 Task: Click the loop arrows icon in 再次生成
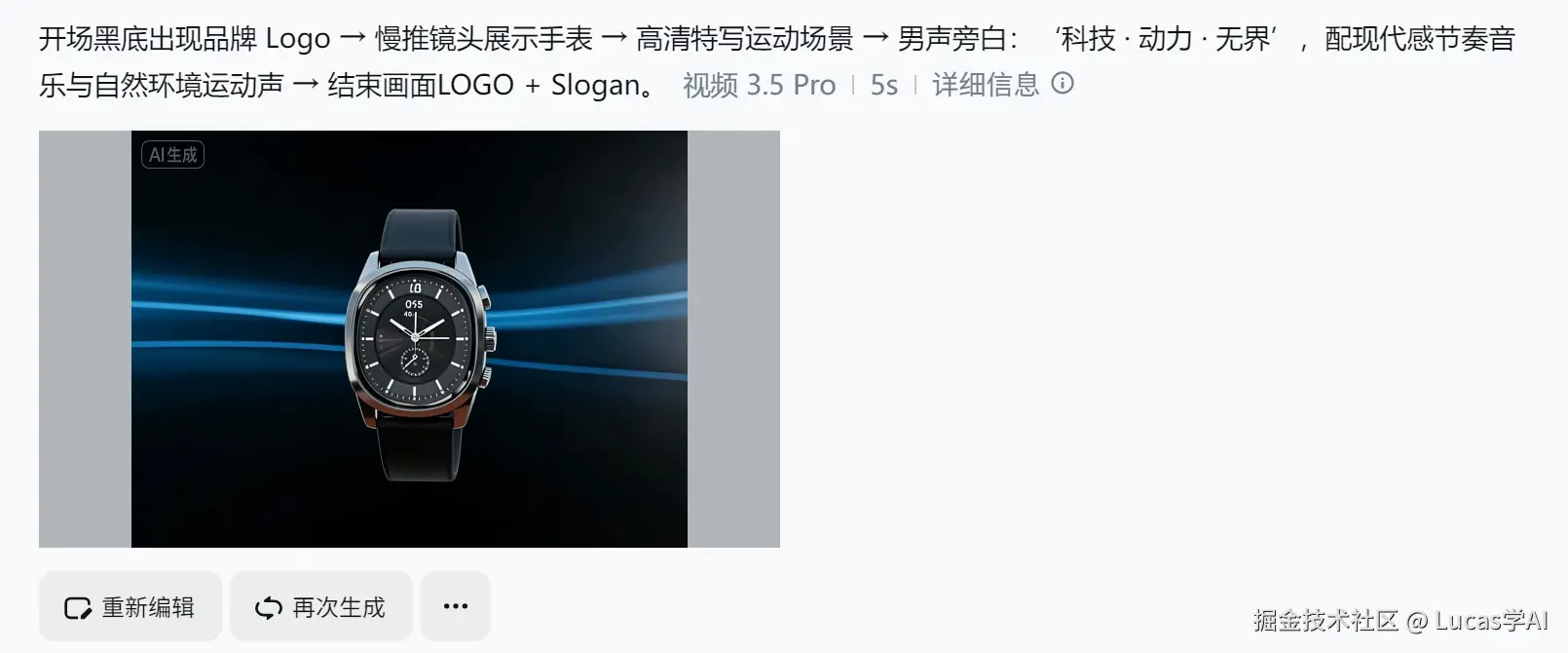(x=269, y=608)
